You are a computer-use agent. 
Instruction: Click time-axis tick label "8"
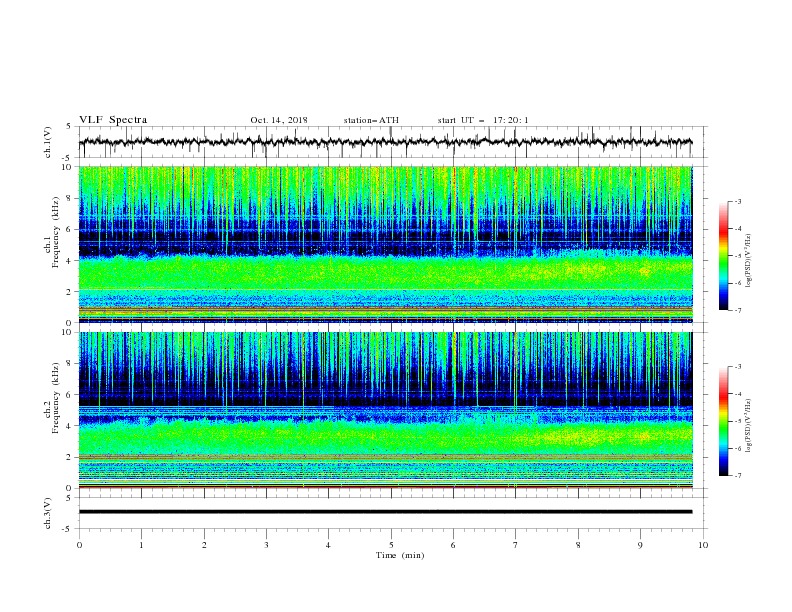578,545
